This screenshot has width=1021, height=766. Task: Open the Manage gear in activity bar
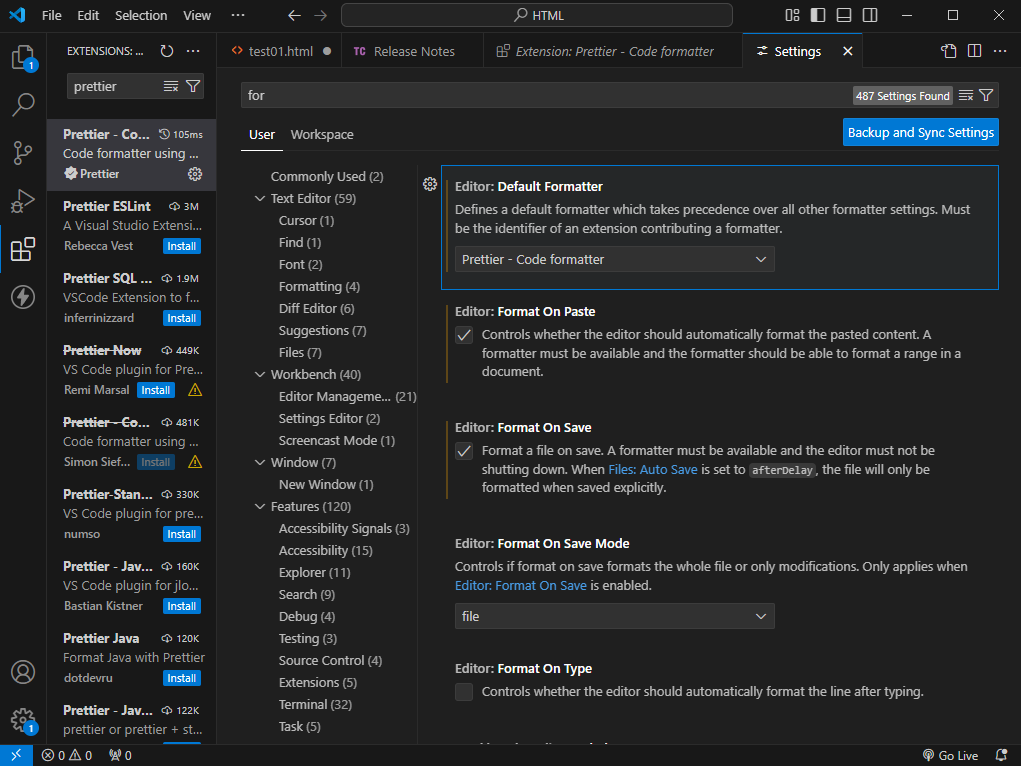pos(23,720)
